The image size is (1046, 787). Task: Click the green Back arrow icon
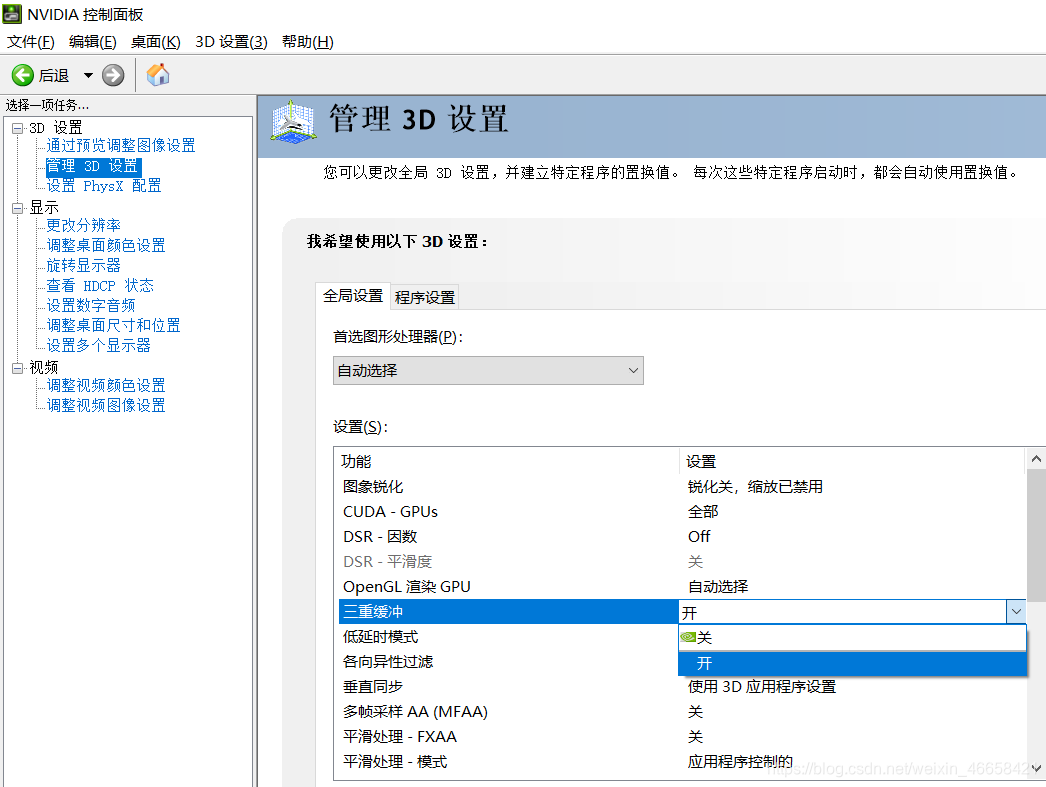(x=23, y=75)
